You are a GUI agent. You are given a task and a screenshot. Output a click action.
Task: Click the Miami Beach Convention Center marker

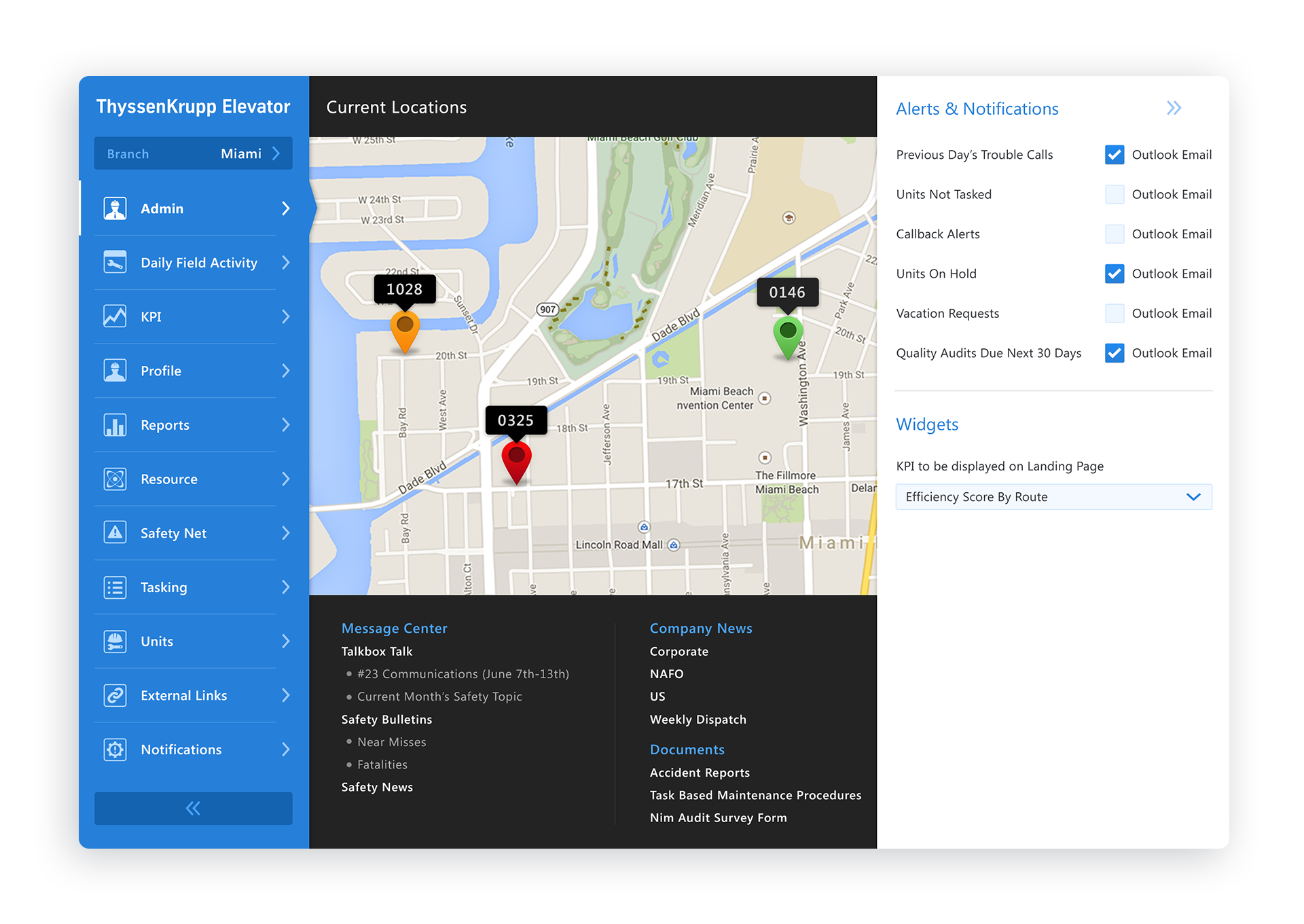(x=765, y=399)
